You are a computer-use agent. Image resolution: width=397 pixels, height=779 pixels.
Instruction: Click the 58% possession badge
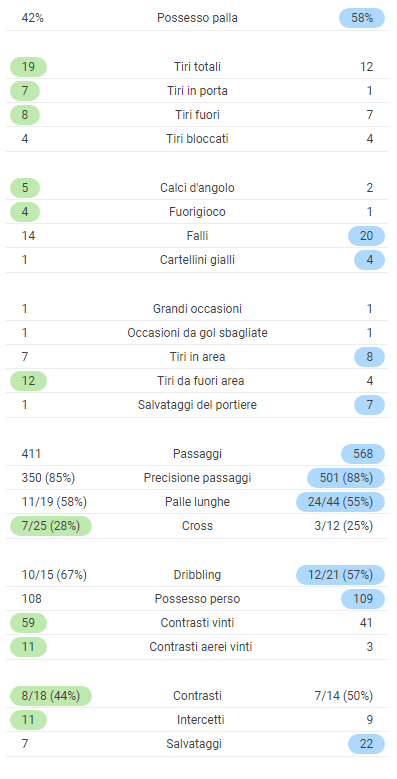pos(362,18)
